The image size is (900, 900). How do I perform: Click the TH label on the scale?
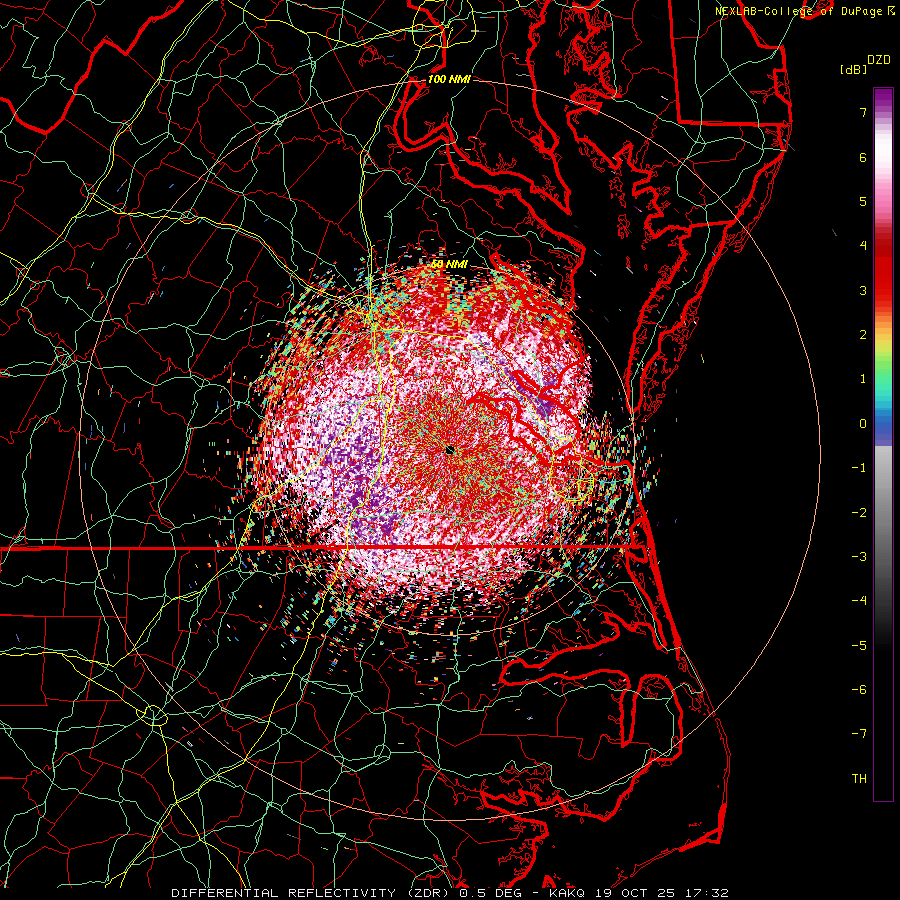(859, 779)
